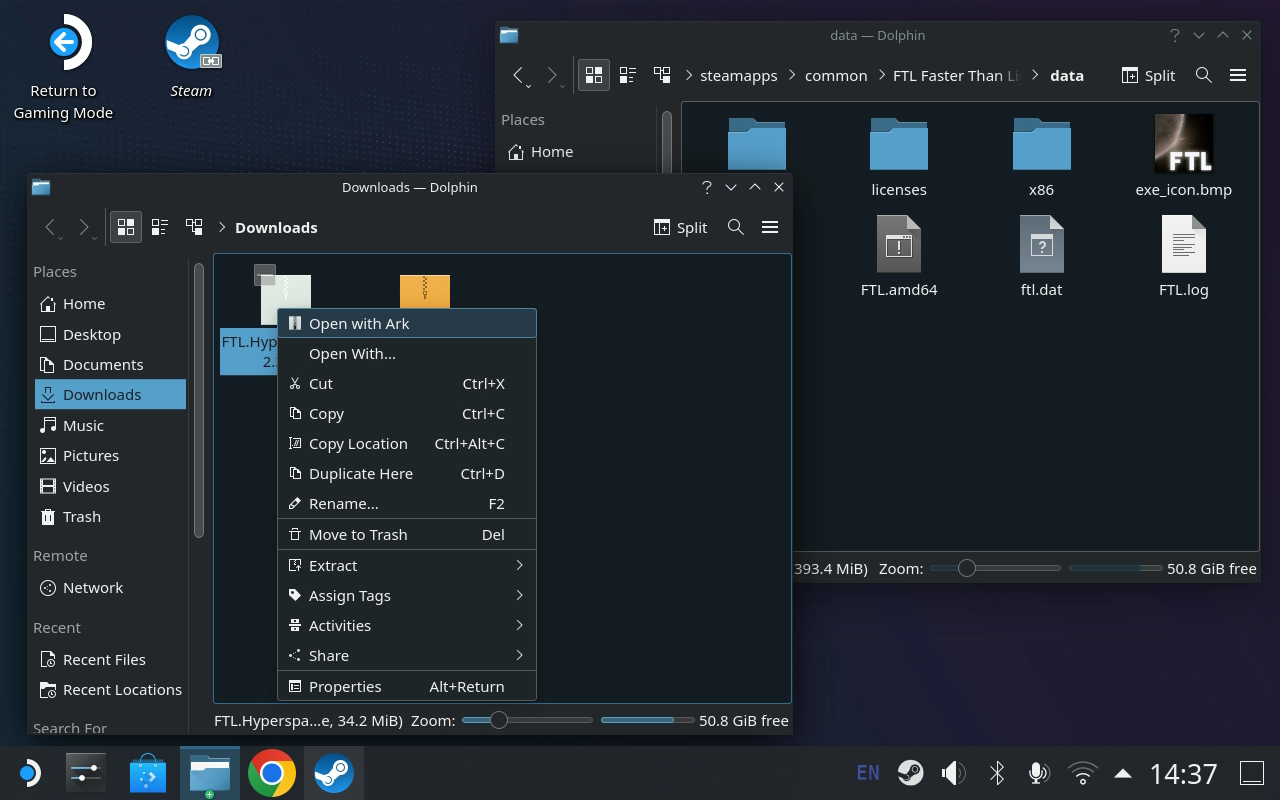Open hamburger menu in data window
The image size is (1280, 800).
(1238, 75)
